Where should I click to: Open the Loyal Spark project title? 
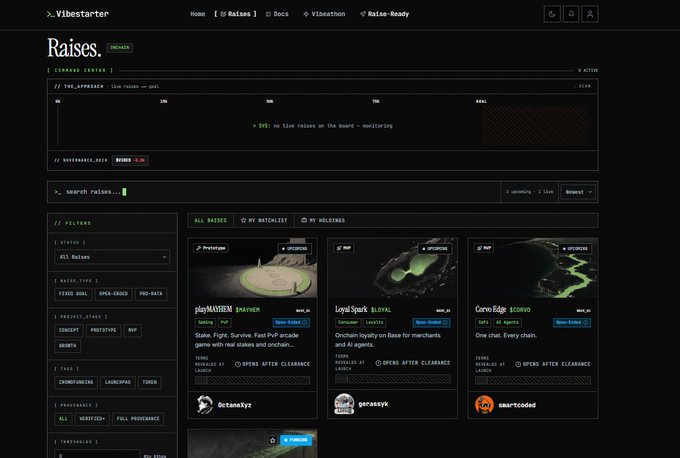[x=351, y=309]
